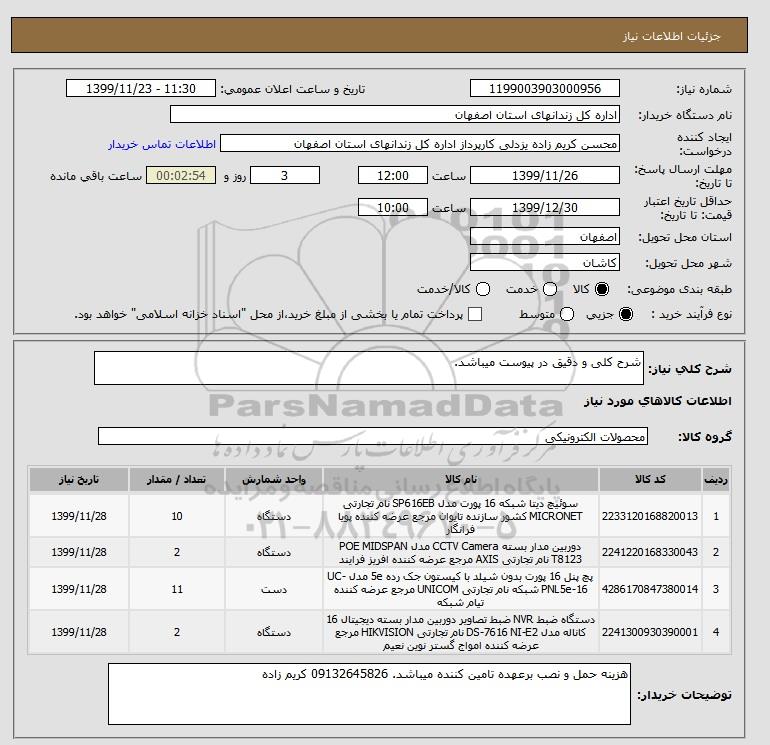Click the HIKVISION NVR item name

[x=461, y=632]
